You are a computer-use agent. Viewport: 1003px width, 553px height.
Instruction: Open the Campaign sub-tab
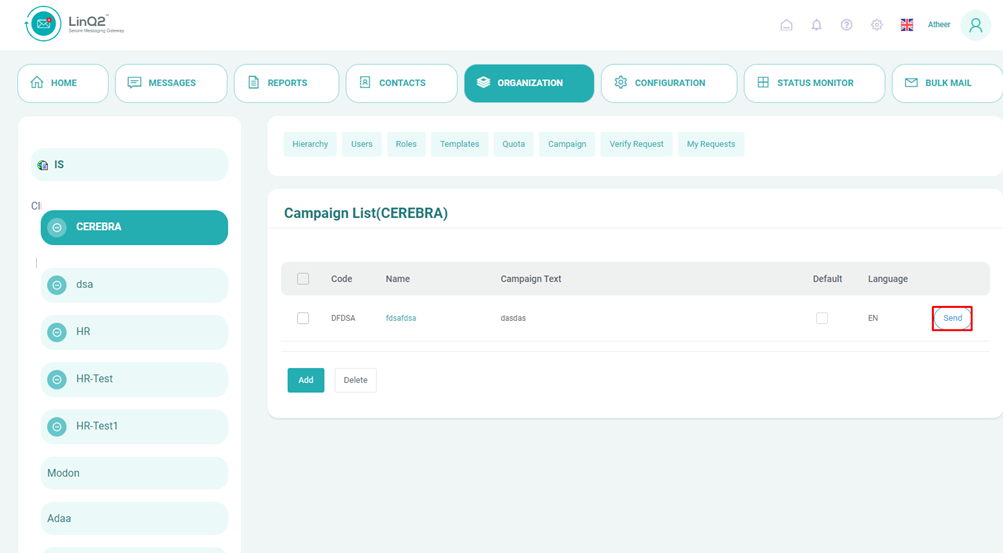point(567,144)
